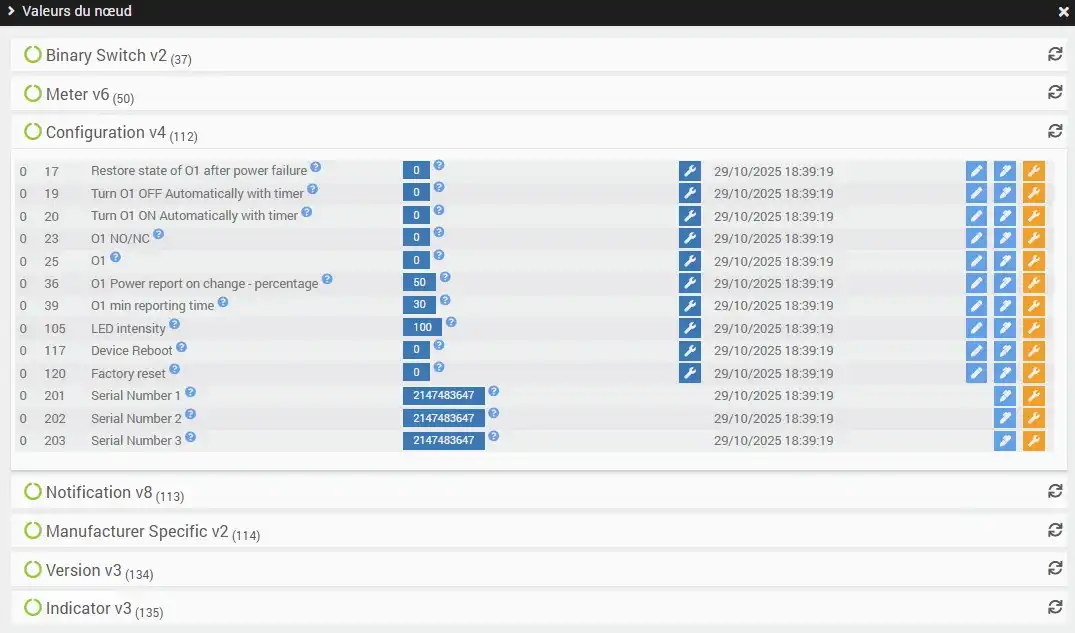Screen dimensions: 1075x633
Task: Click the pencil icon for O1 min reporting time
Action: [x=976, y=306]
